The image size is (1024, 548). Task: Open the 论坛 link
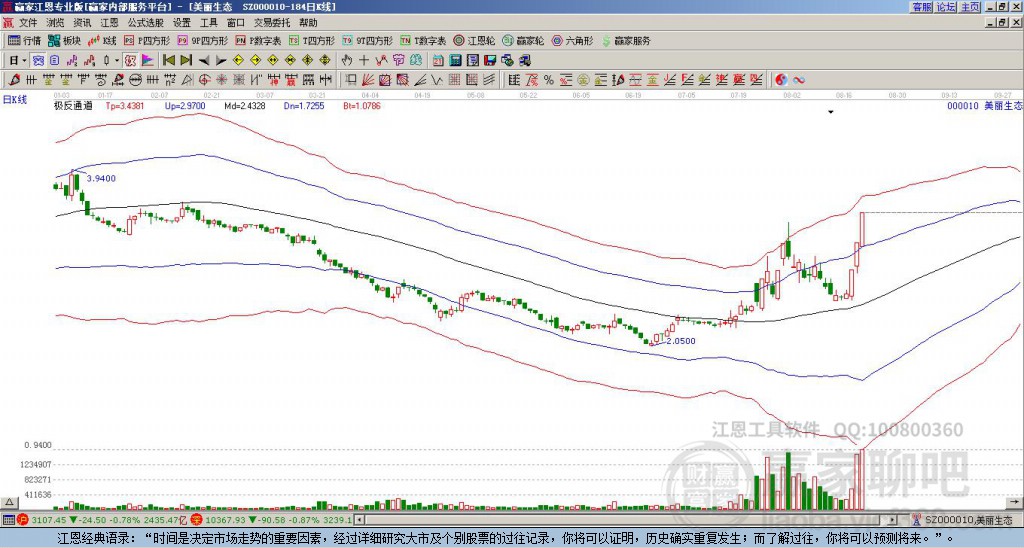point(946,7)
